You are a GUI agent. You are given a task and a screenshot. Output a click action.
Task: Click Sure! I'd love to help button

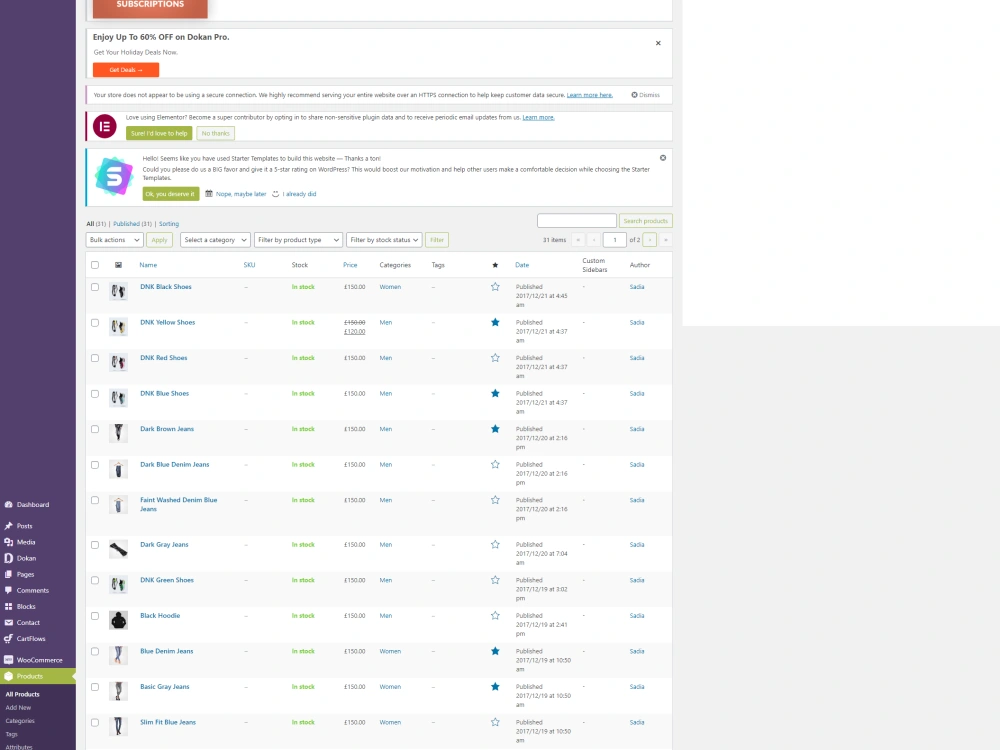159,133
